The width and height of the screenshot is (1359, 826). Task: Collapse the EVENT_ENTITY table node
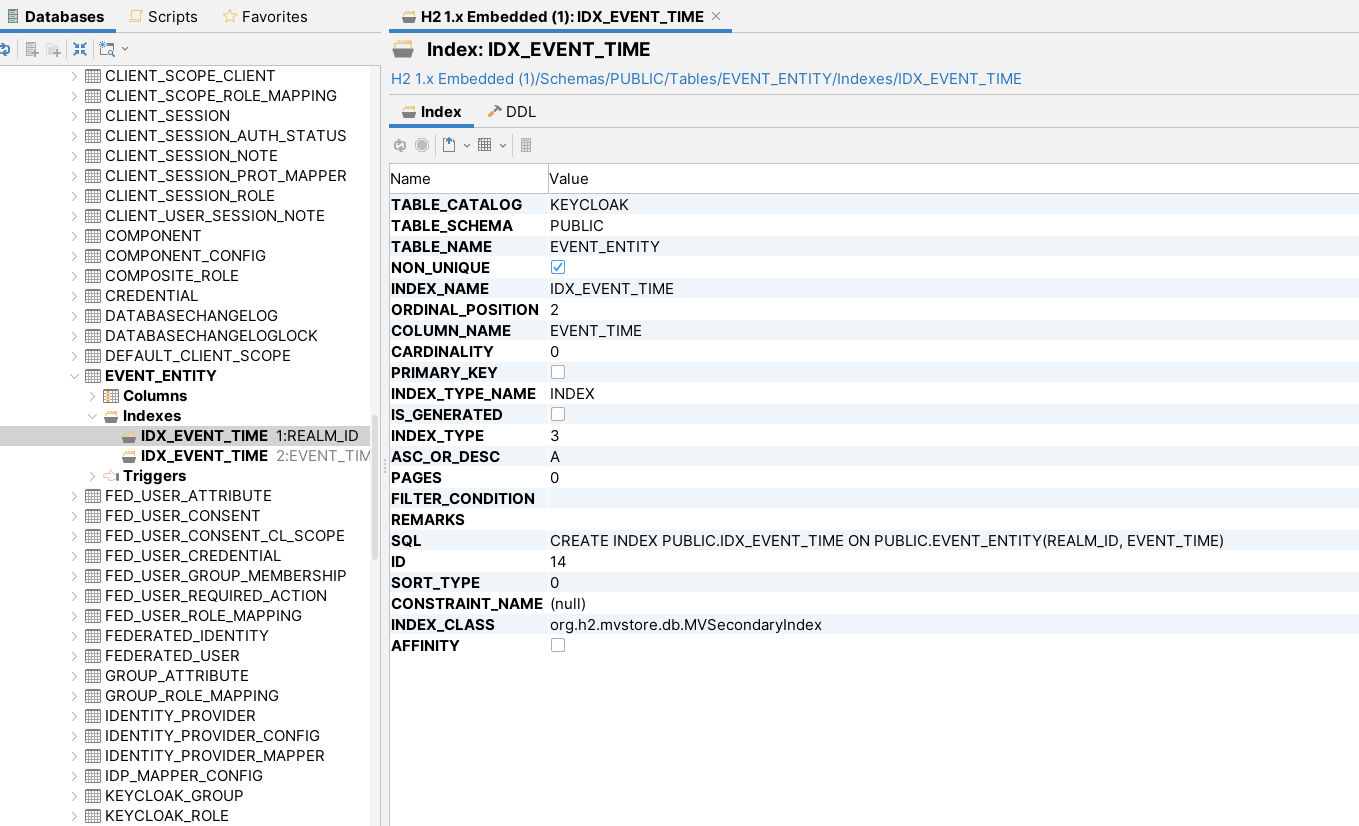(75, 375)
